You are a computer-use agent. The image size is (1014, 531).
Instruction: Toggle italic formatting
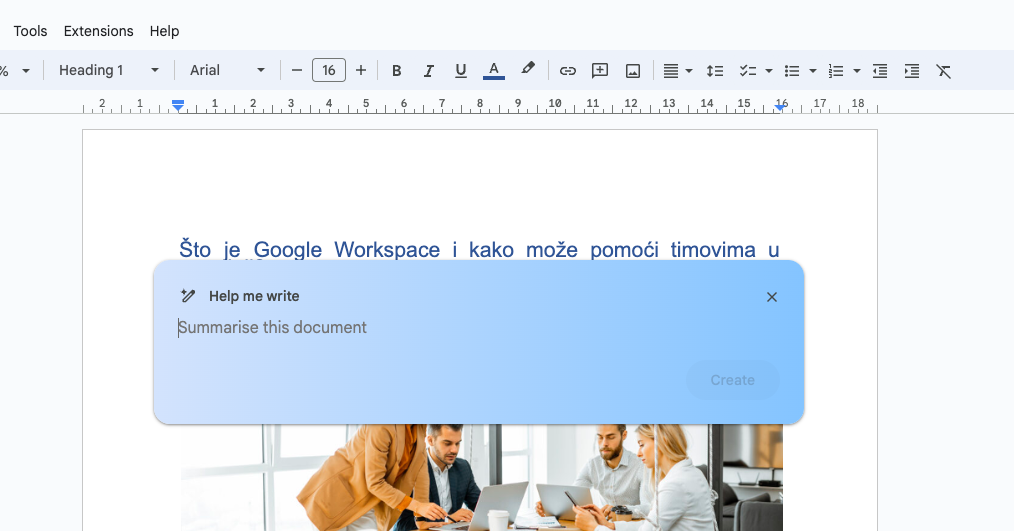pyautogui.click(x=428, y=70)
